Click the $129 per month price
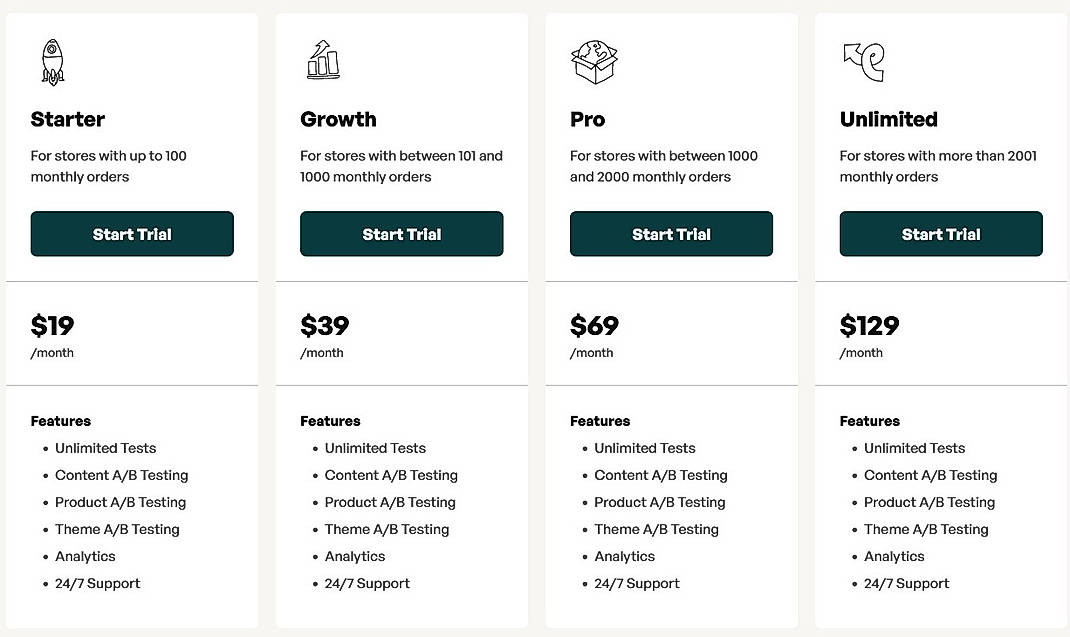Screen dimensions: 1070x637 click(x=870, y=325)
